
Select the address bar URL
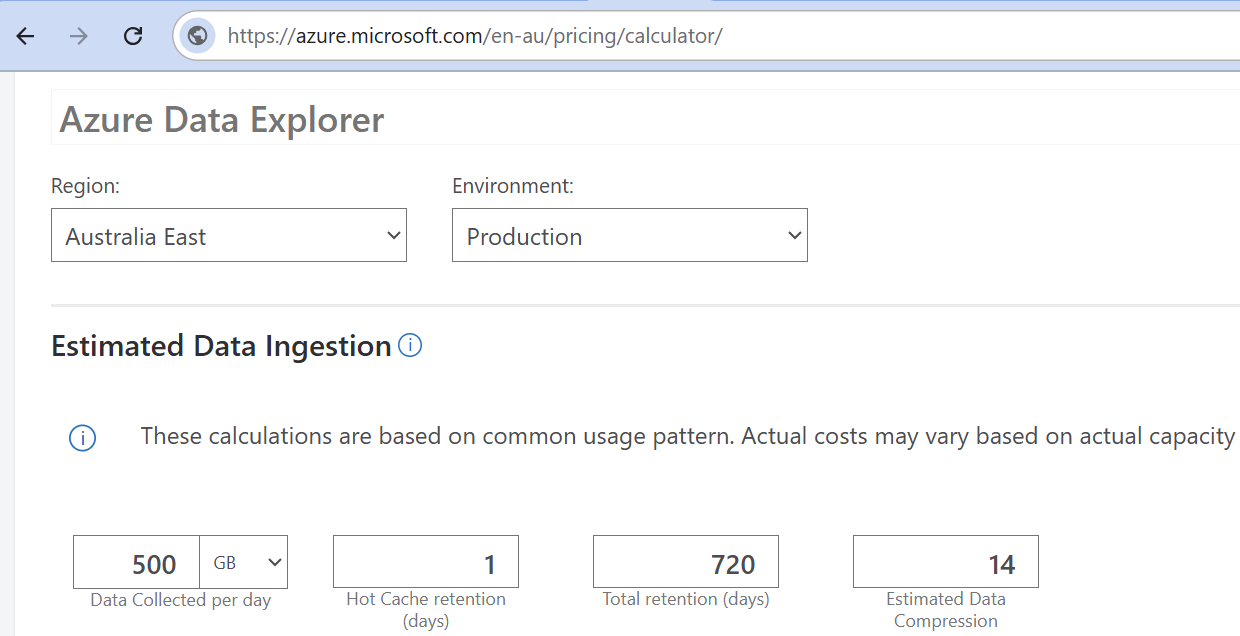(475, 36)
